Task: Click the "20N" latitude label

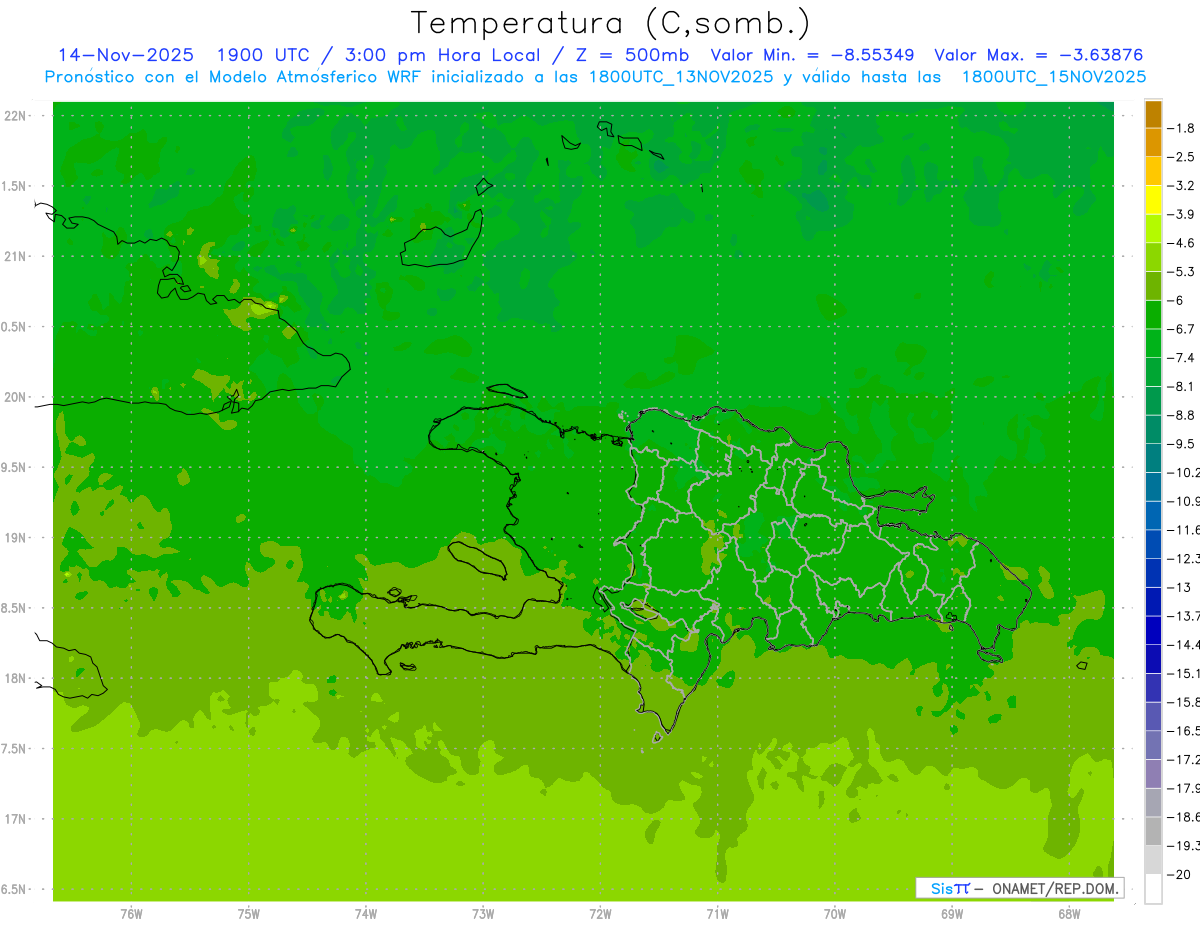Action: tap(15, 397)
